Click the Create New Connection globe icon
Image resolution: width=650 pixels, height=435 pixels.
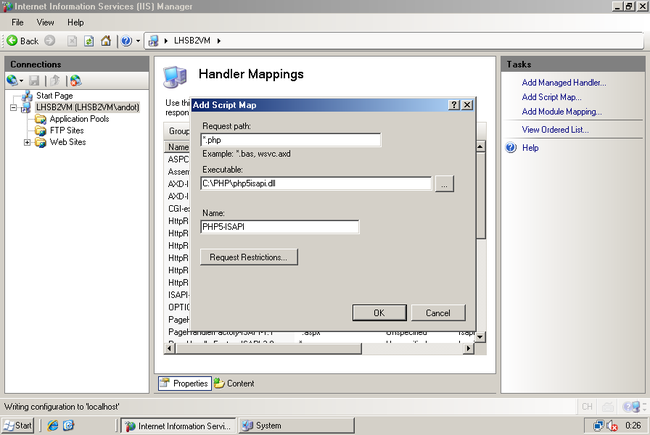(12, 80)
